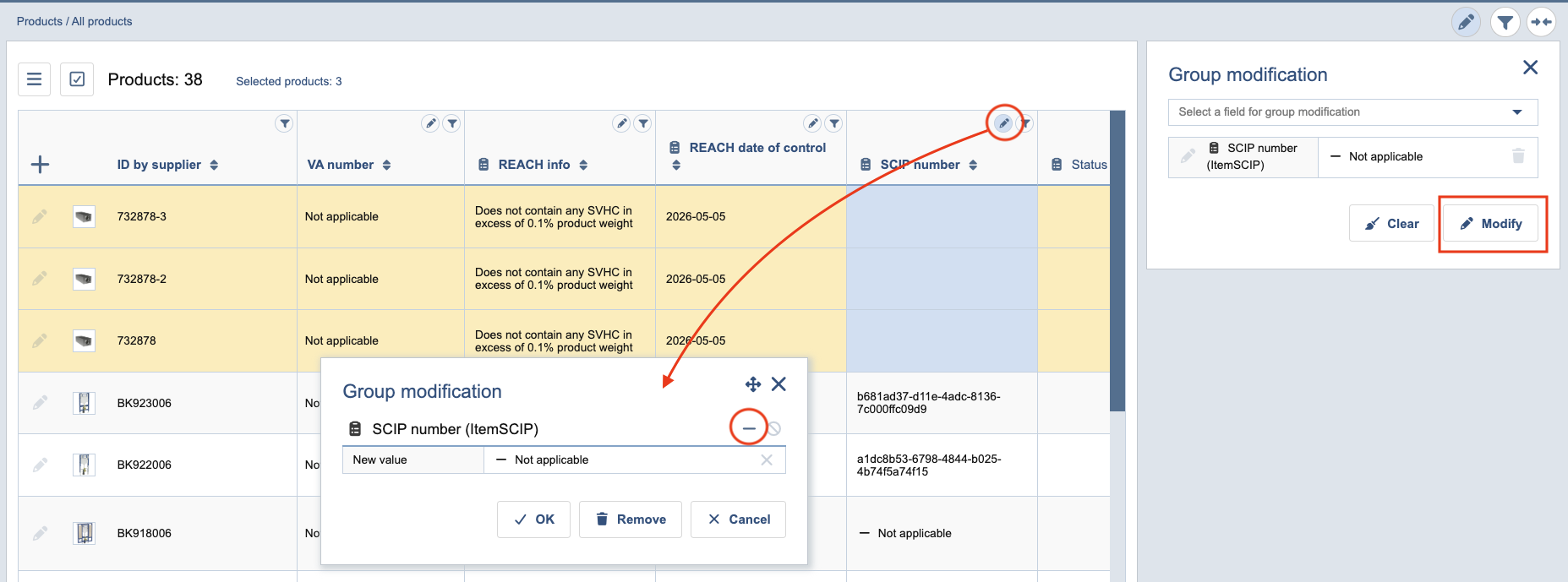Click the New value Not applicable field

pyautogui.click(x=635, y=460)
